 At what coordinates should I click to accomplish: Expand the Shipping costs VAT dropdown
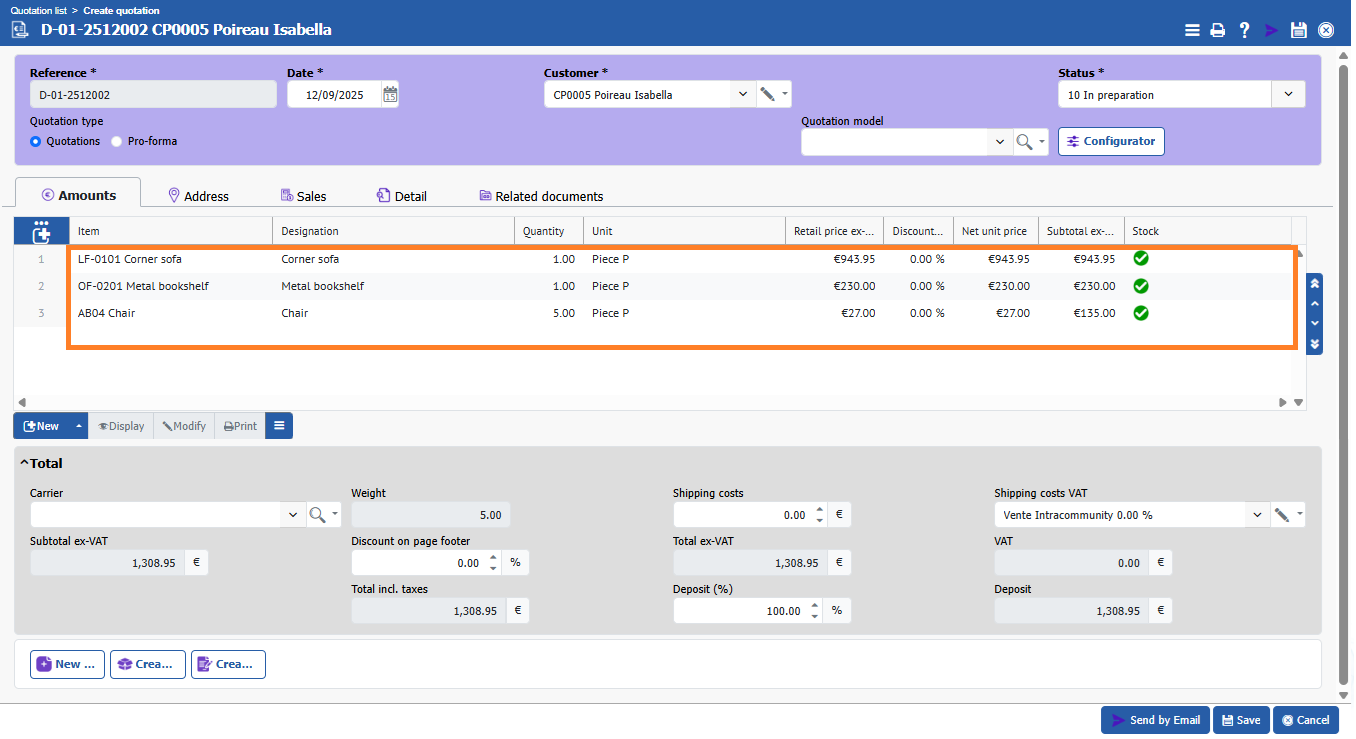1256,515
